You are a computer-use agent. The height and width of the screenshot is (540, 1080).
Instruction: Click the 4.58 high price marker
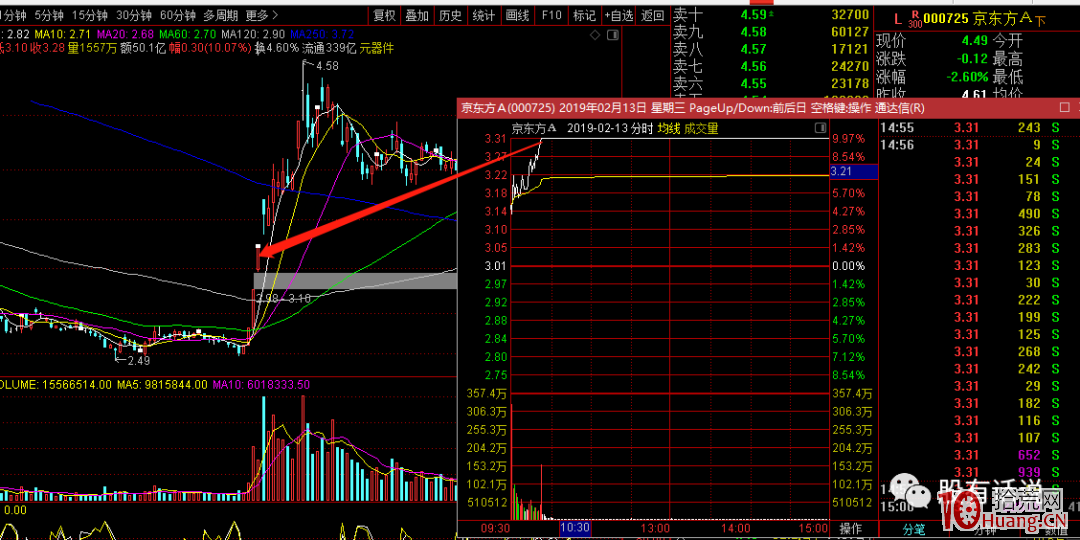[326, 66]
